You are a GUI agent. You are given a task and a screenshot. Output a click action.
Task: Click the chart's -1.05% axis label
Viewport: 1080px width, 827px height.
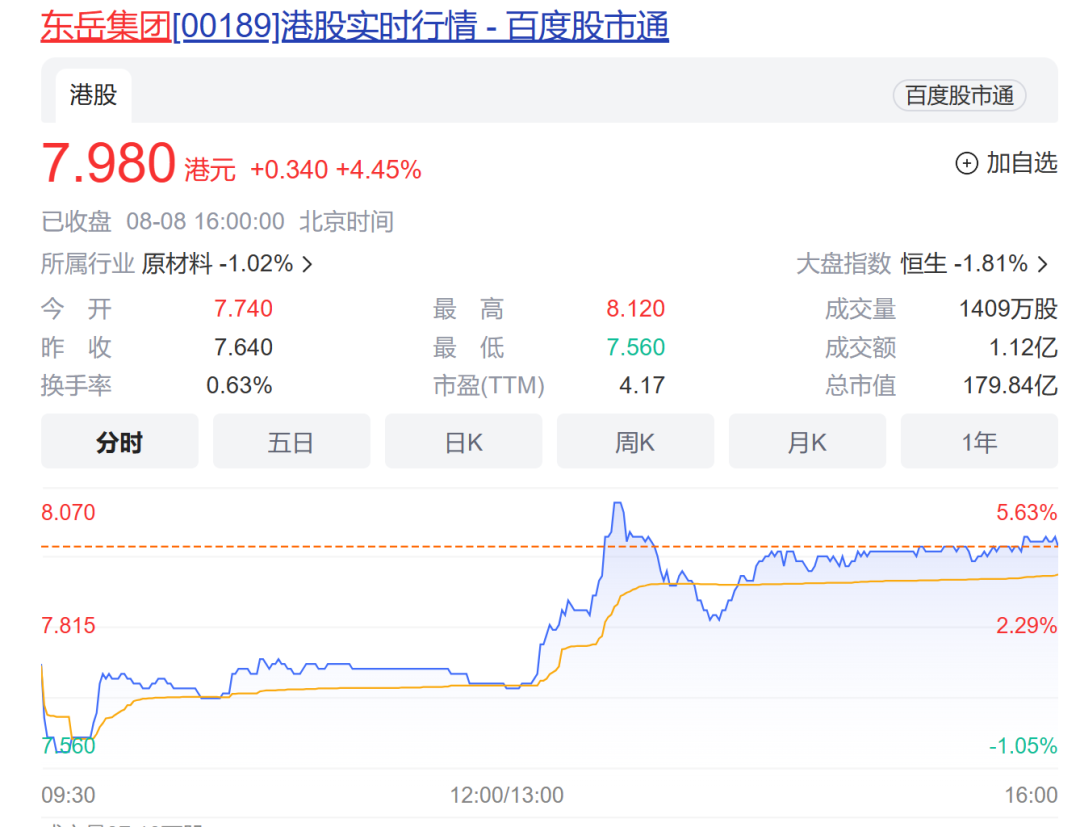pos(1023,745)
